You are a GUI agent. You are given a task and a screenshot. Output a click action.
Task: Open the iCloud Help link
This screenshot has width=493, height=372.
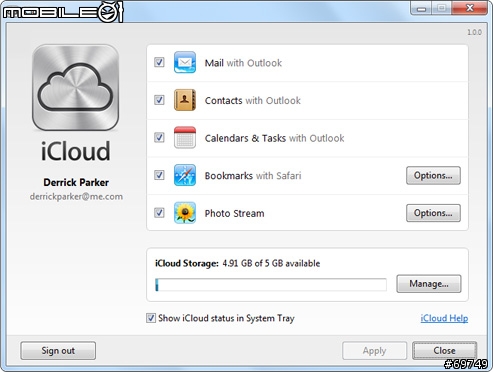[x=444, y=318]
